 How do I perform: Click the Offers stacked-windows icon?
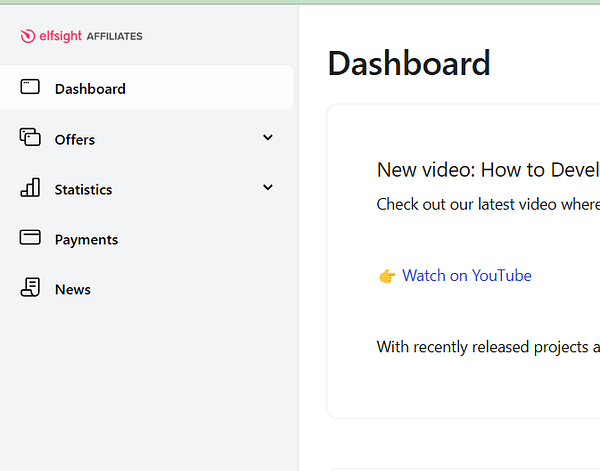tap(30, 137)
